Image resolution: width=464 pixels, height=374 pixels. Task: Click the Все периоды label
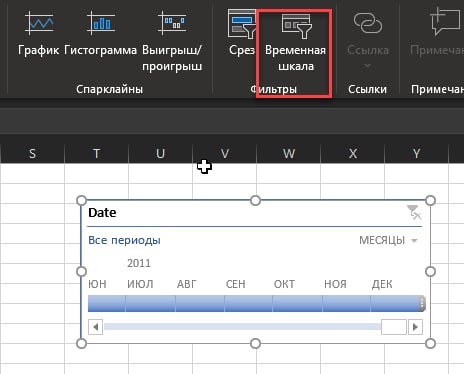point(124,240)
